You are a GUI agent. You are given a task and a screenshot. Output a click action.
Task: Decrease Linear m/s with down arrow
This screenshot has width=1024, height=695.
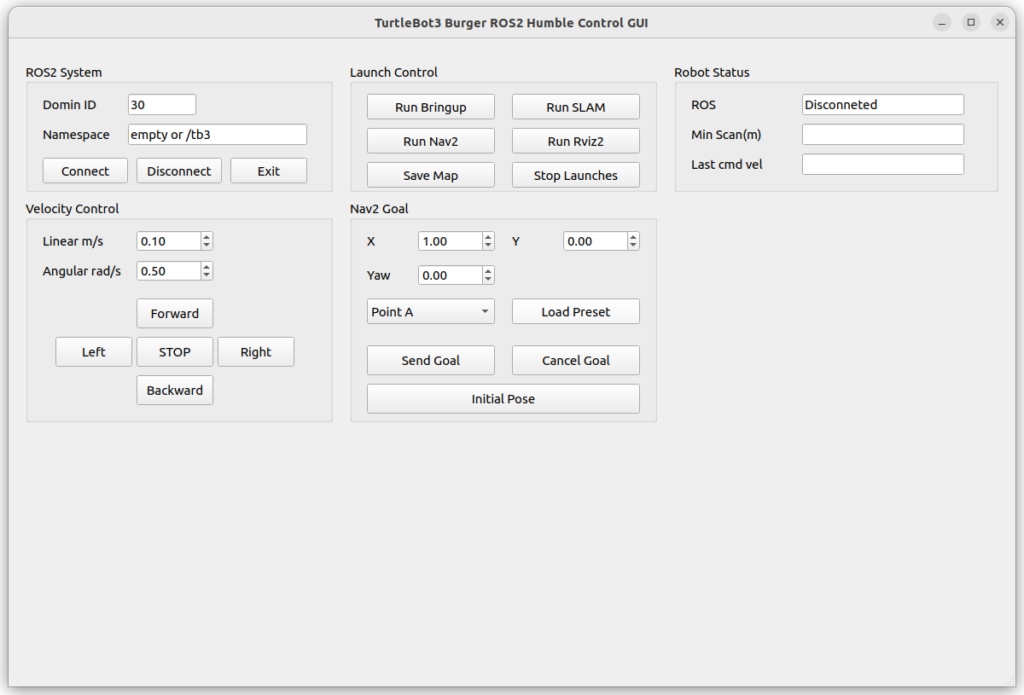click(x=206, y=246)
